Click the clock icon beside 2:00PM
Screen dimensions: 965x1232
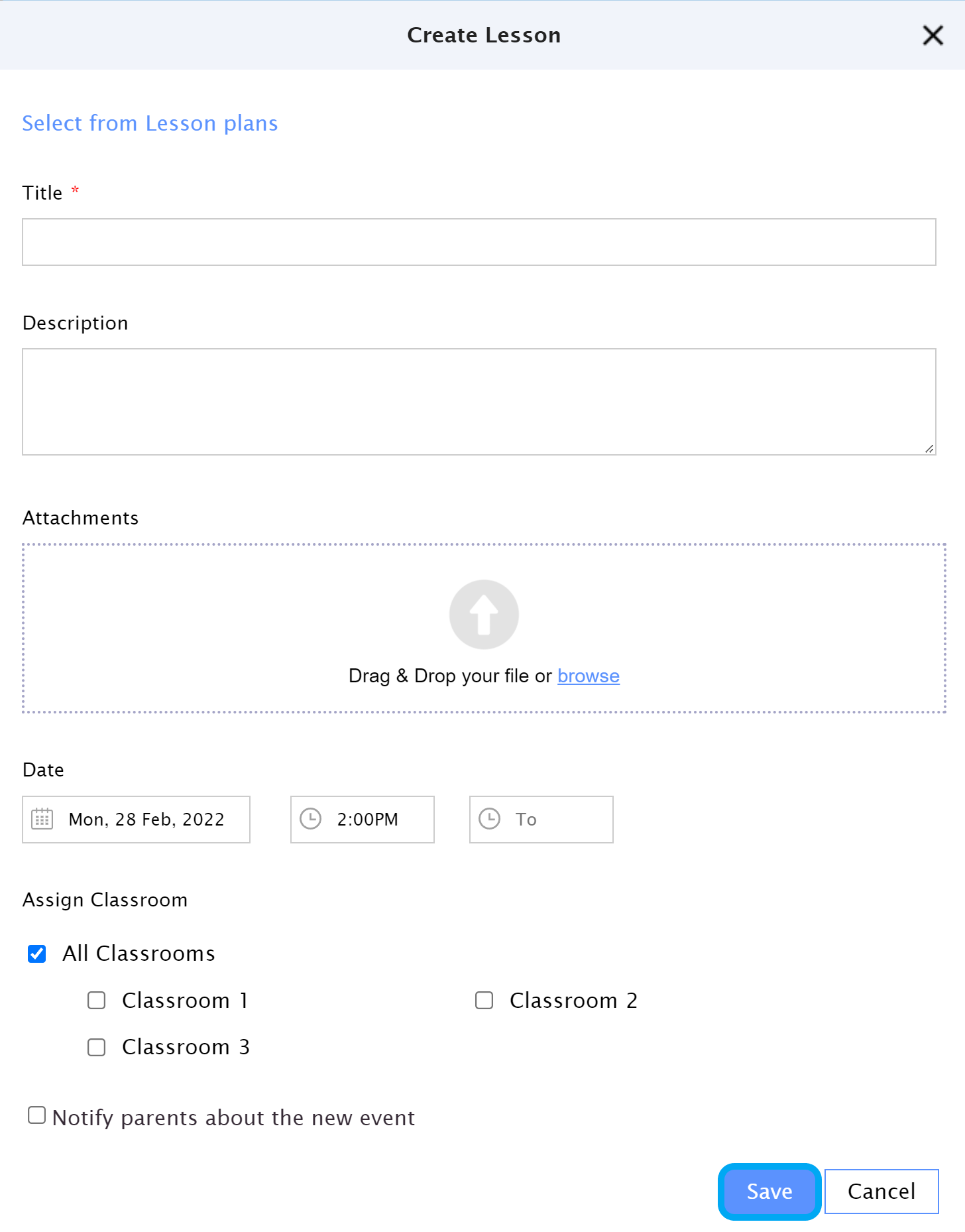pos(310,819)
